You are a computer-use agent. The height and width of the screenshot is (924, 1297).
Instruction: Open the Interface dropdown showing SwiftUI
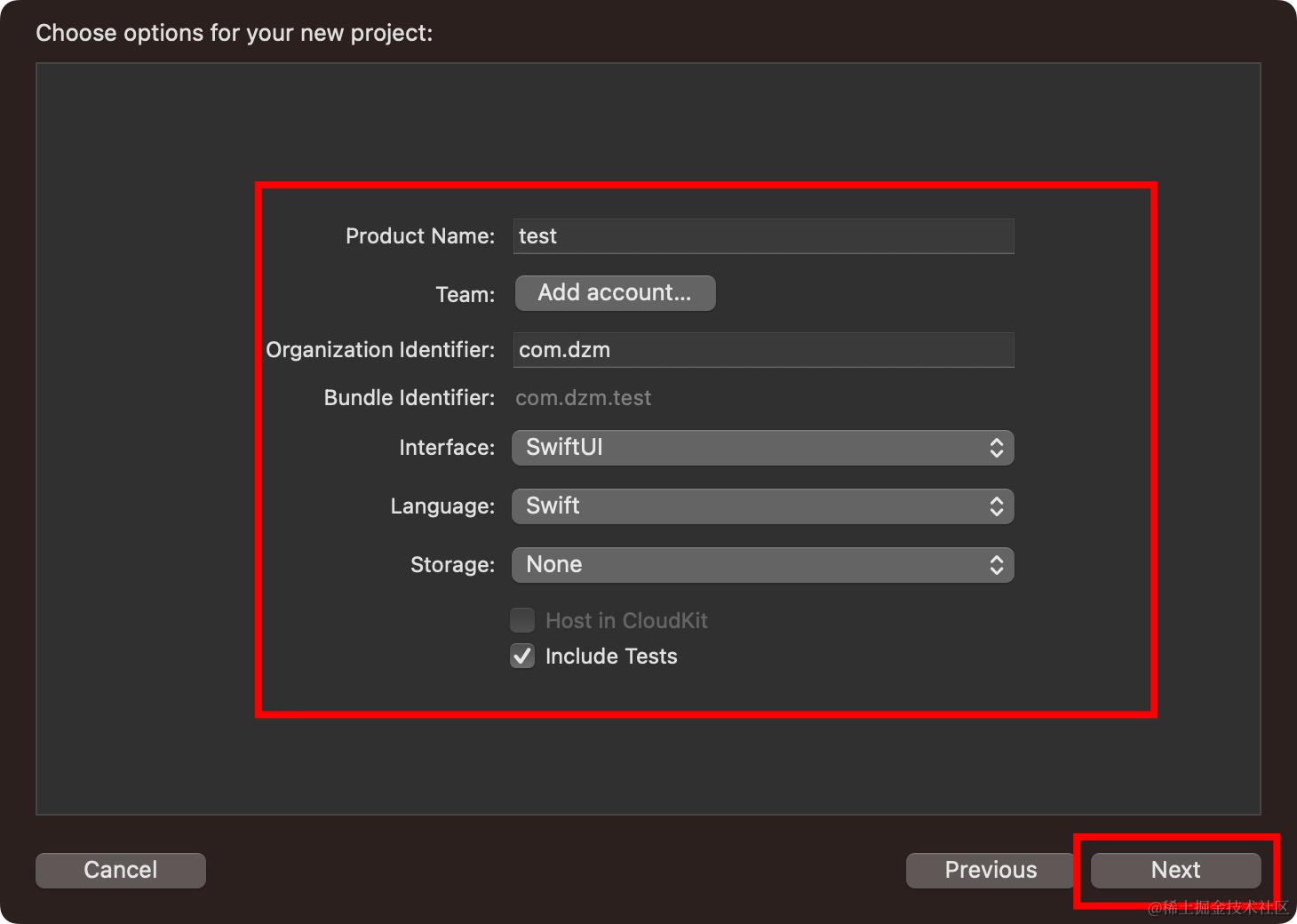(x=763, y=448)
